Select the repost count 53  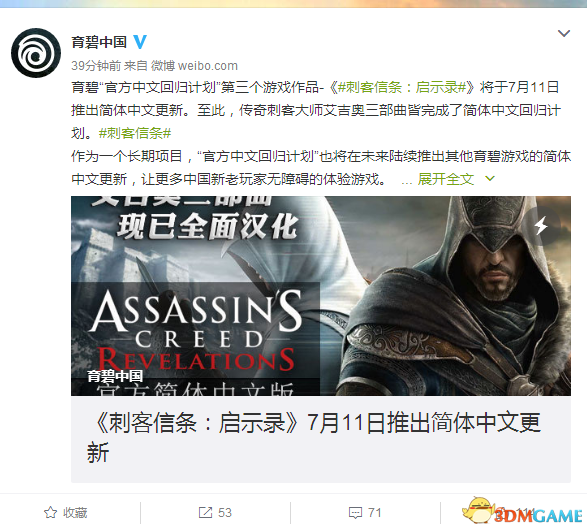(x=225, y=513)
